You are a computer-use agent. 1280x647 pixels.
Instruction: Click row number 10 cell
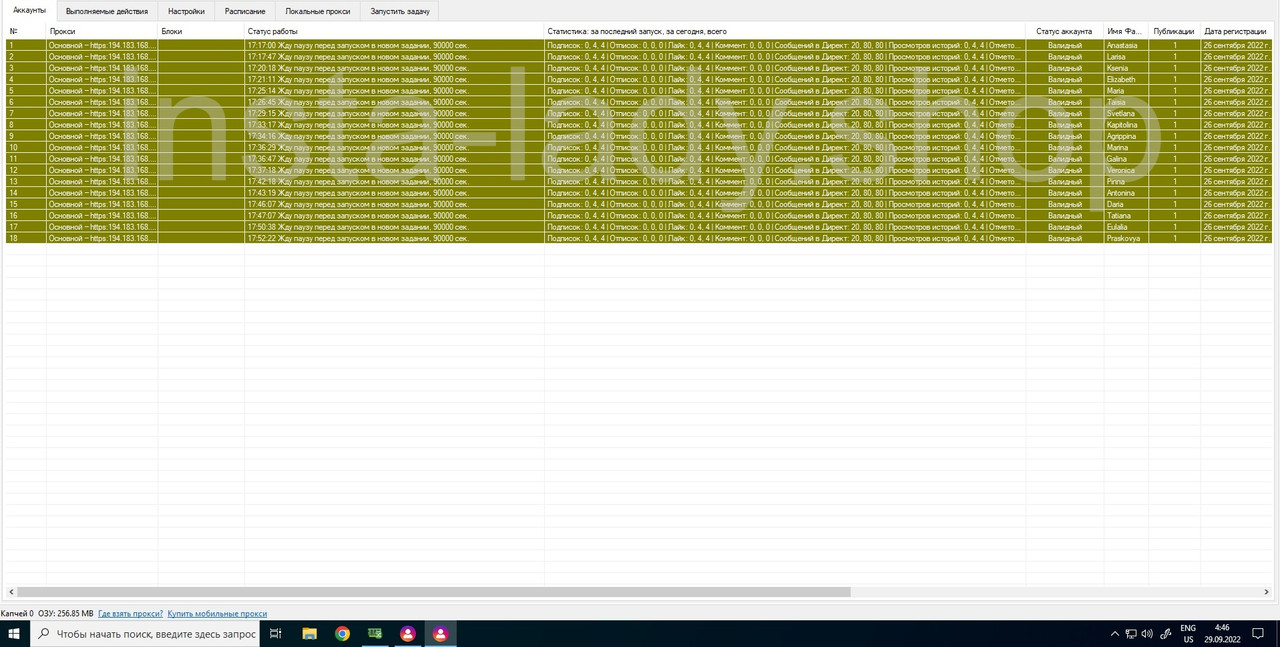click(x=25, y=147)
